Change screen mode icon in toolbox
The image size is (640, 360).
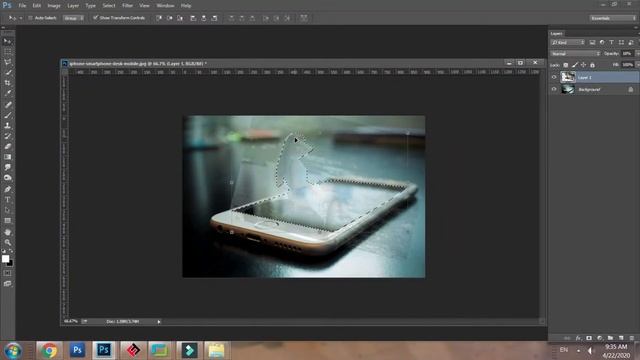pos(7,284)
